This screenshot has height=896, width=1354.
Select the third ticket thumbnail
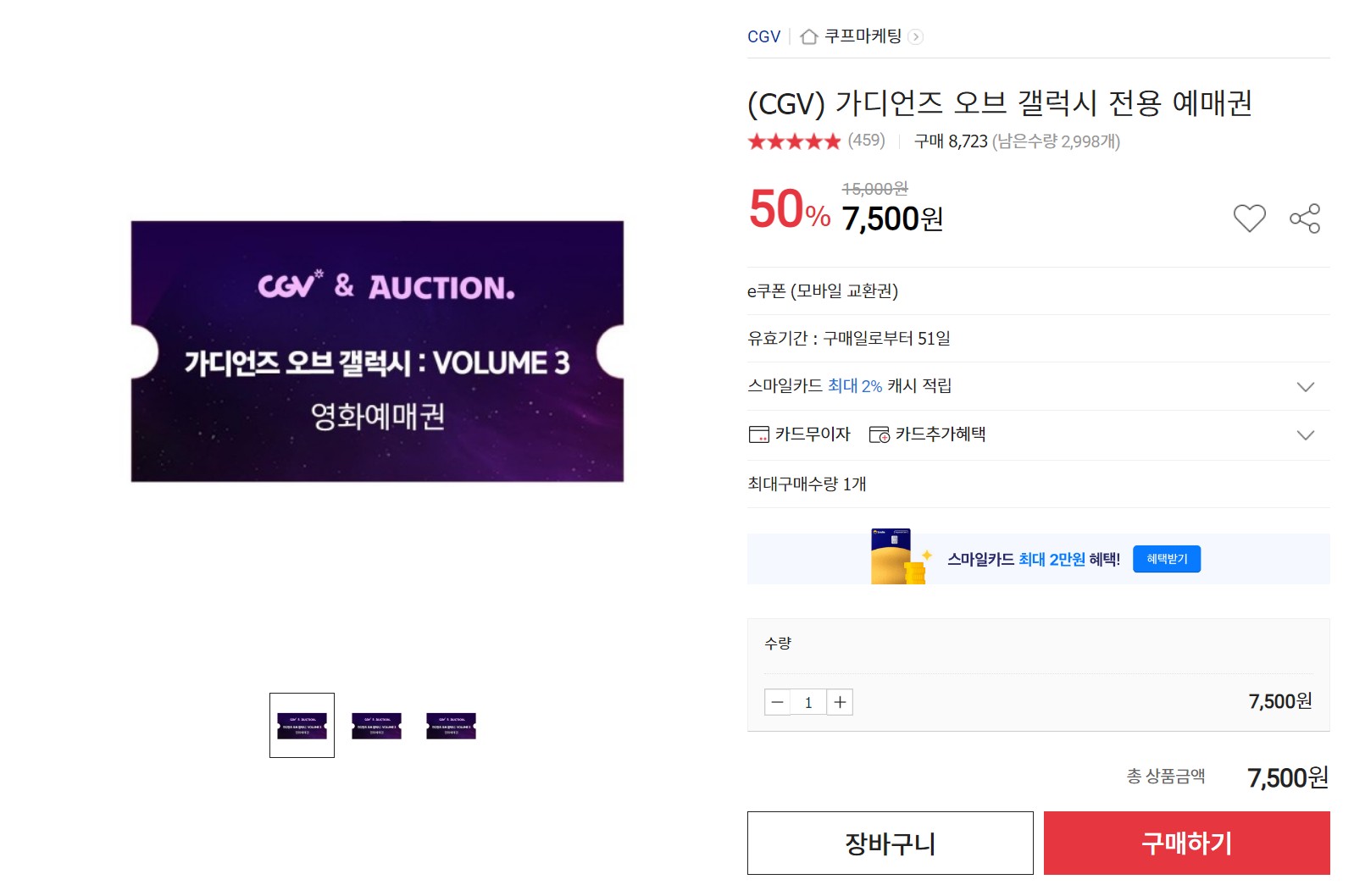coord(451,725)
